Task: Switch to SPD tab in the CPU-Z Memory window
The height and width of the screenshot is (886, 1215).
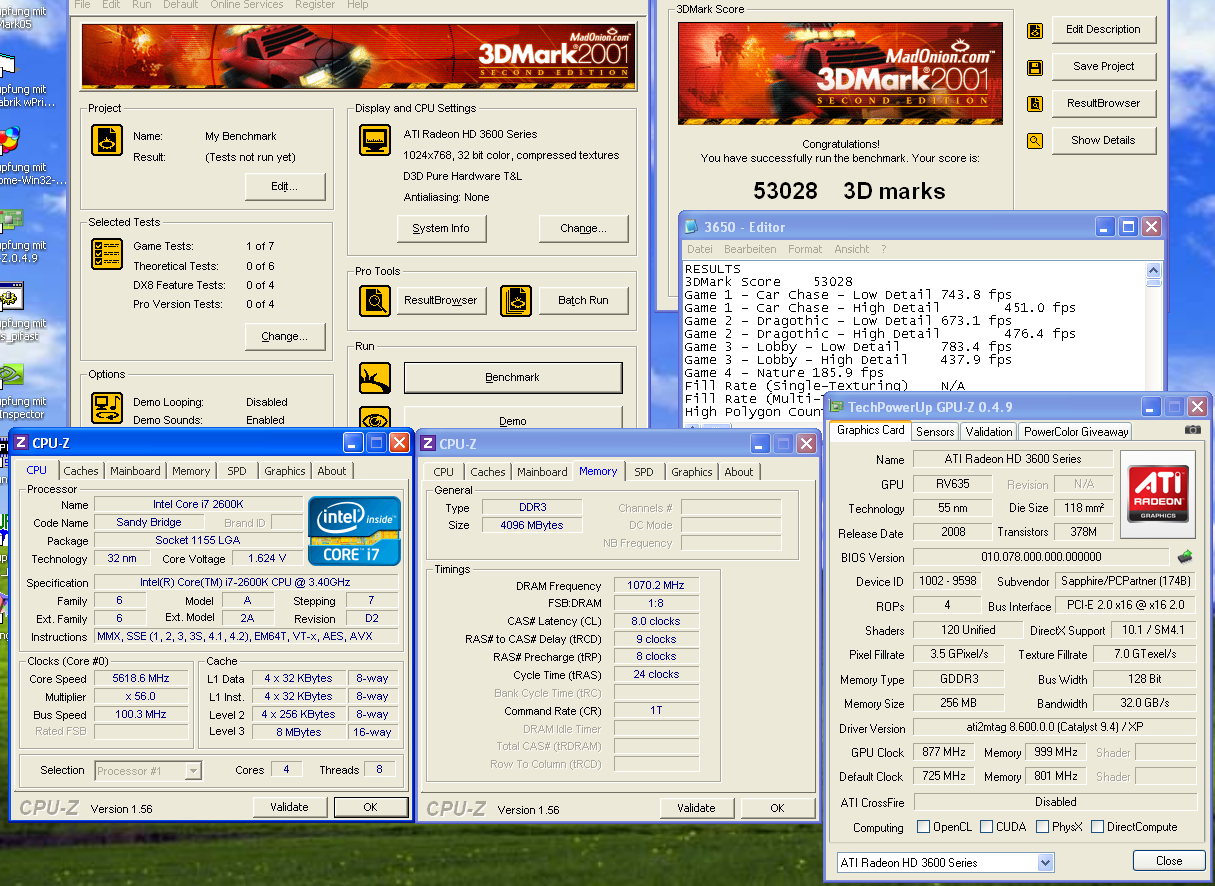Action: (x=644, y=472)
